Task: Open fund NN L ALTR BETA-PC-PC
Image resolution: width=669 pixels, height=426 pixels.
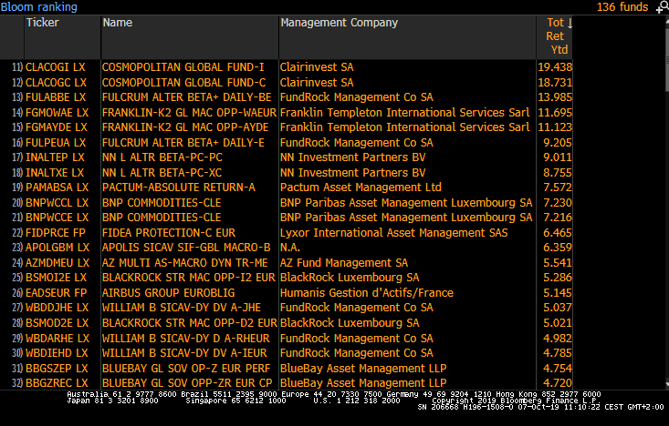Action: click(162, 158)
